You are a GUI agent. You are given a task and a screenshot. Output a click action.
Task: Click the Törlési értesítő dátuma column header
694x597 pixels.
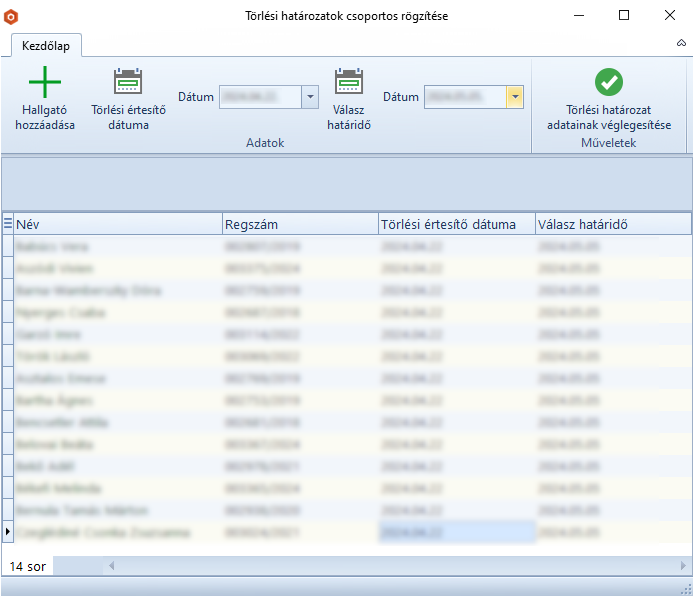[456, 224]
